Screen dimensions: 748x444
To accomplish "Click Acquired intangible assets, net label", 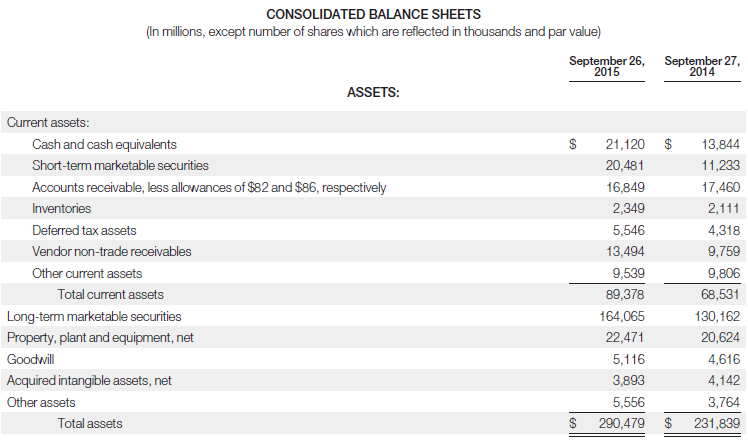I will tap(89, 381).
